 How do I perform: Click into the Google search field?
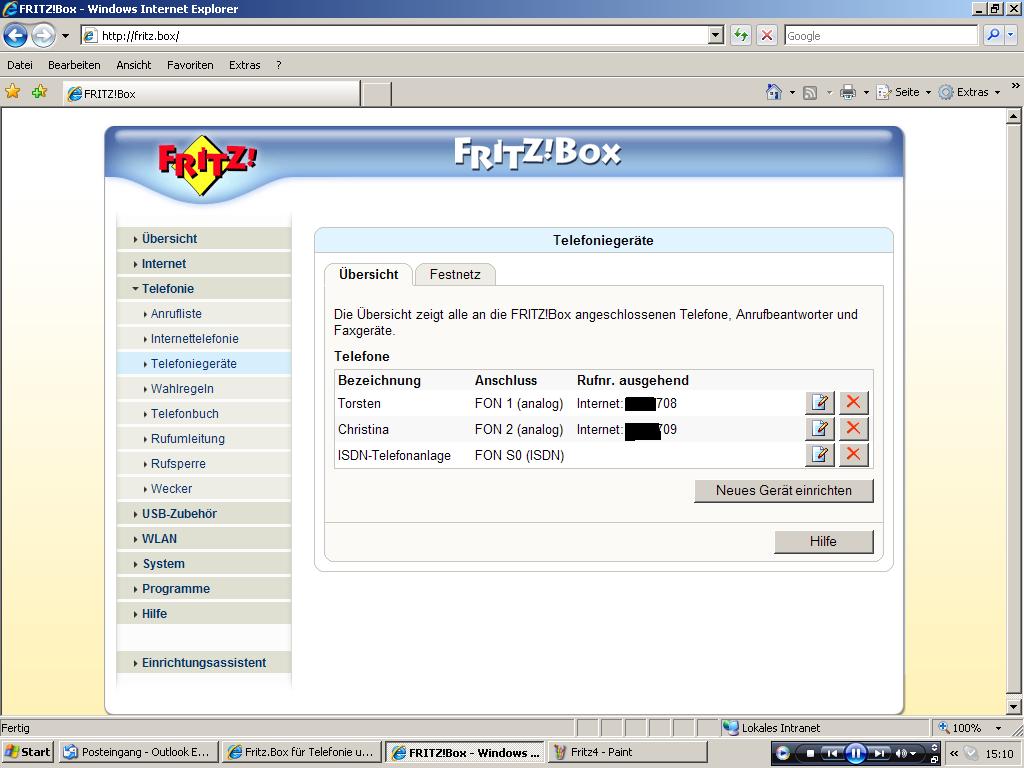click(880, 36)
